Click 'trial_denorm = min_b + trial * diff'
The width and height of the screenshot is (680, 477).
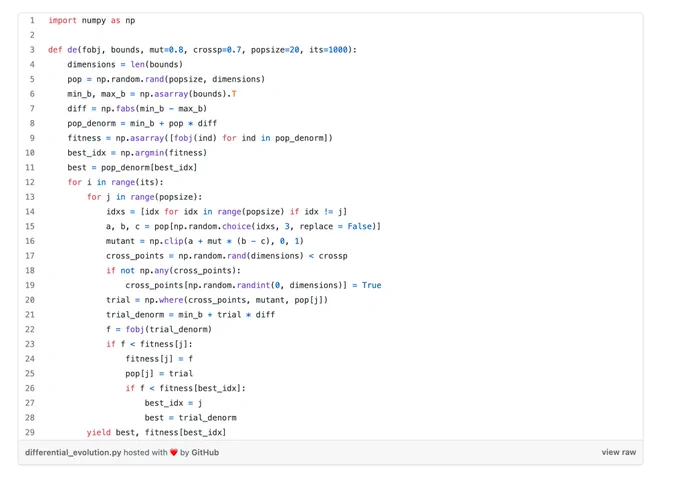(x=190, y=315)
